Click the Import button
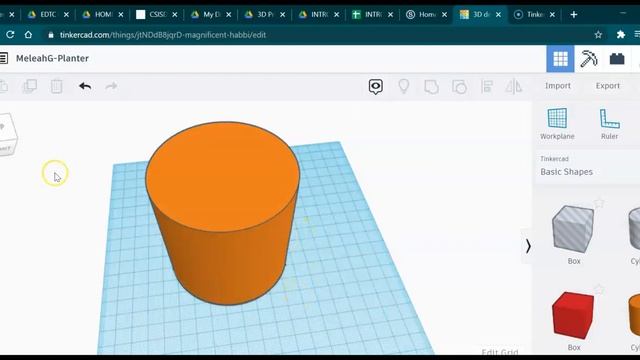640x360 pixels. [558, 86]
